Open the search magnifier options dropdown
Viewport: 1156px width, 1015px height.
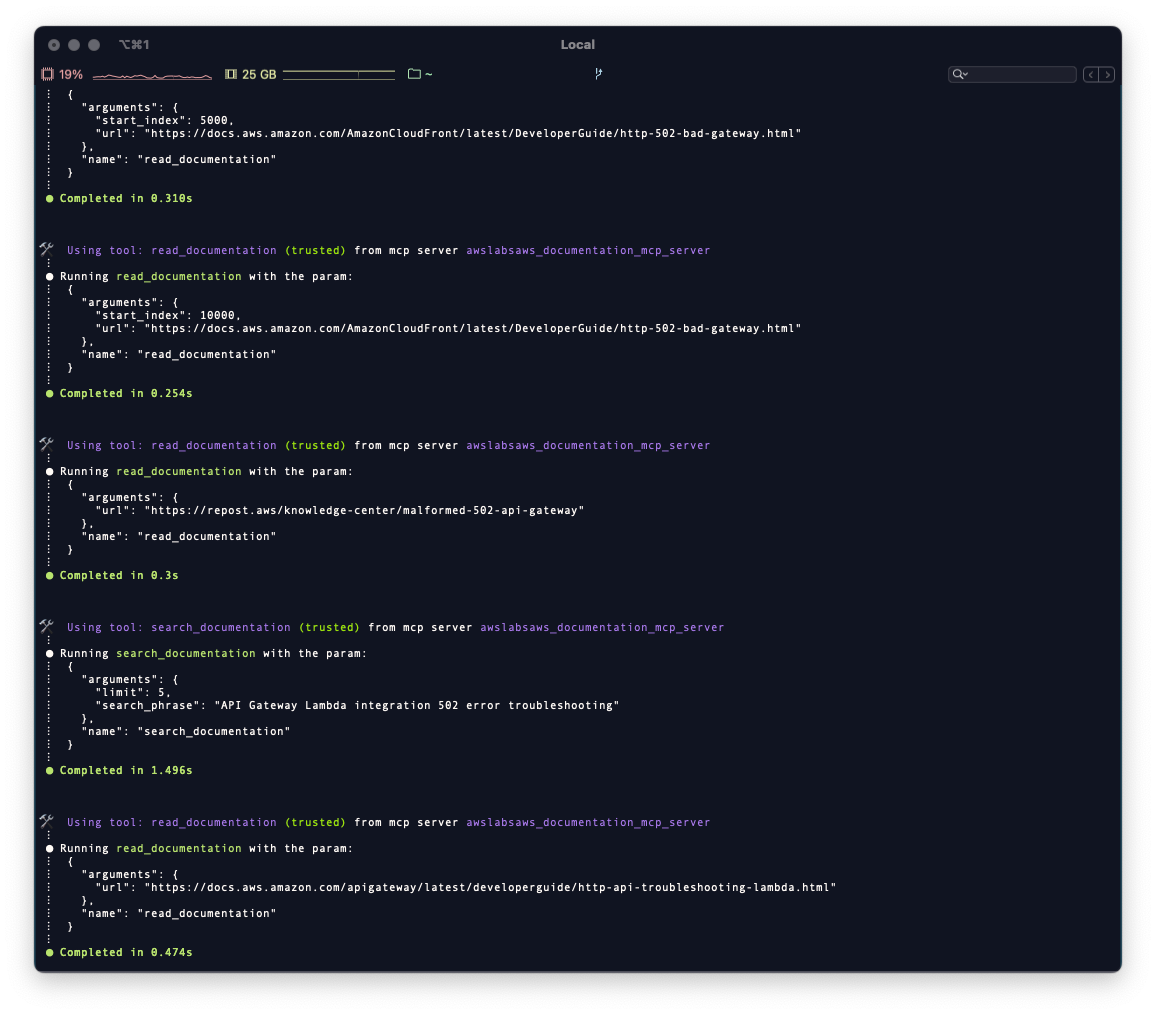(960, 75)
